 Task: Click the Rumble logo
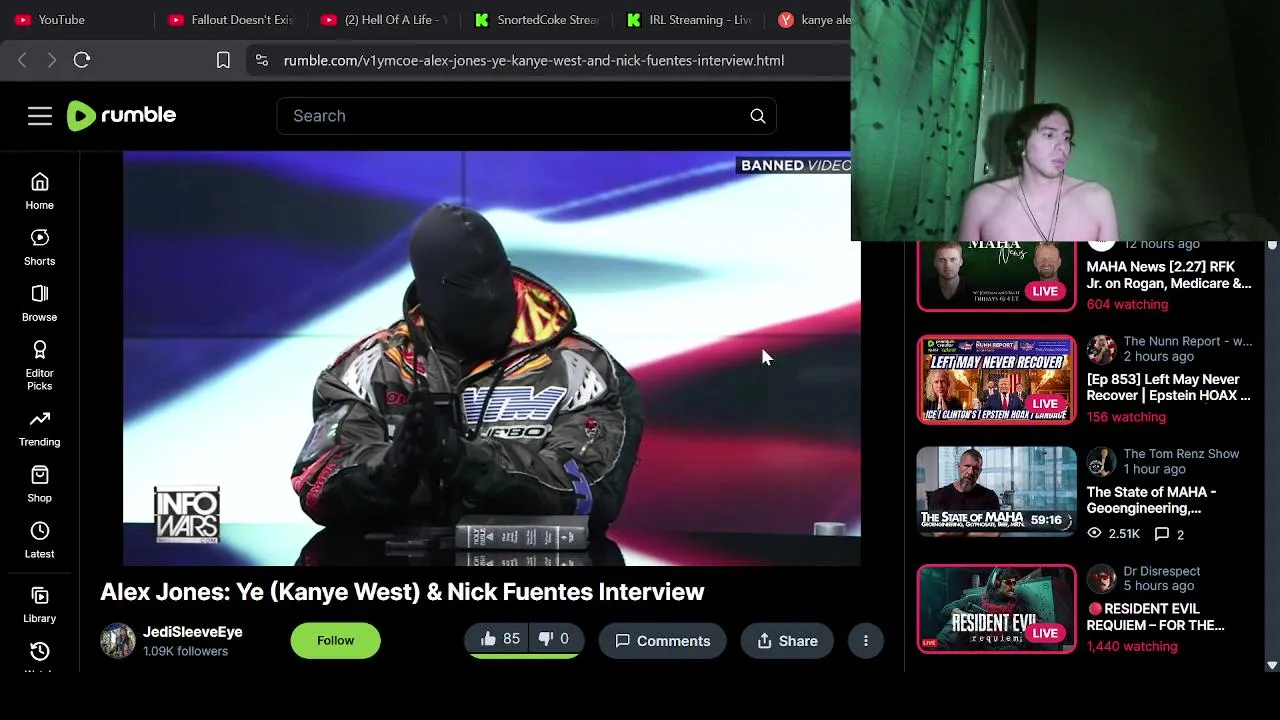122,116
